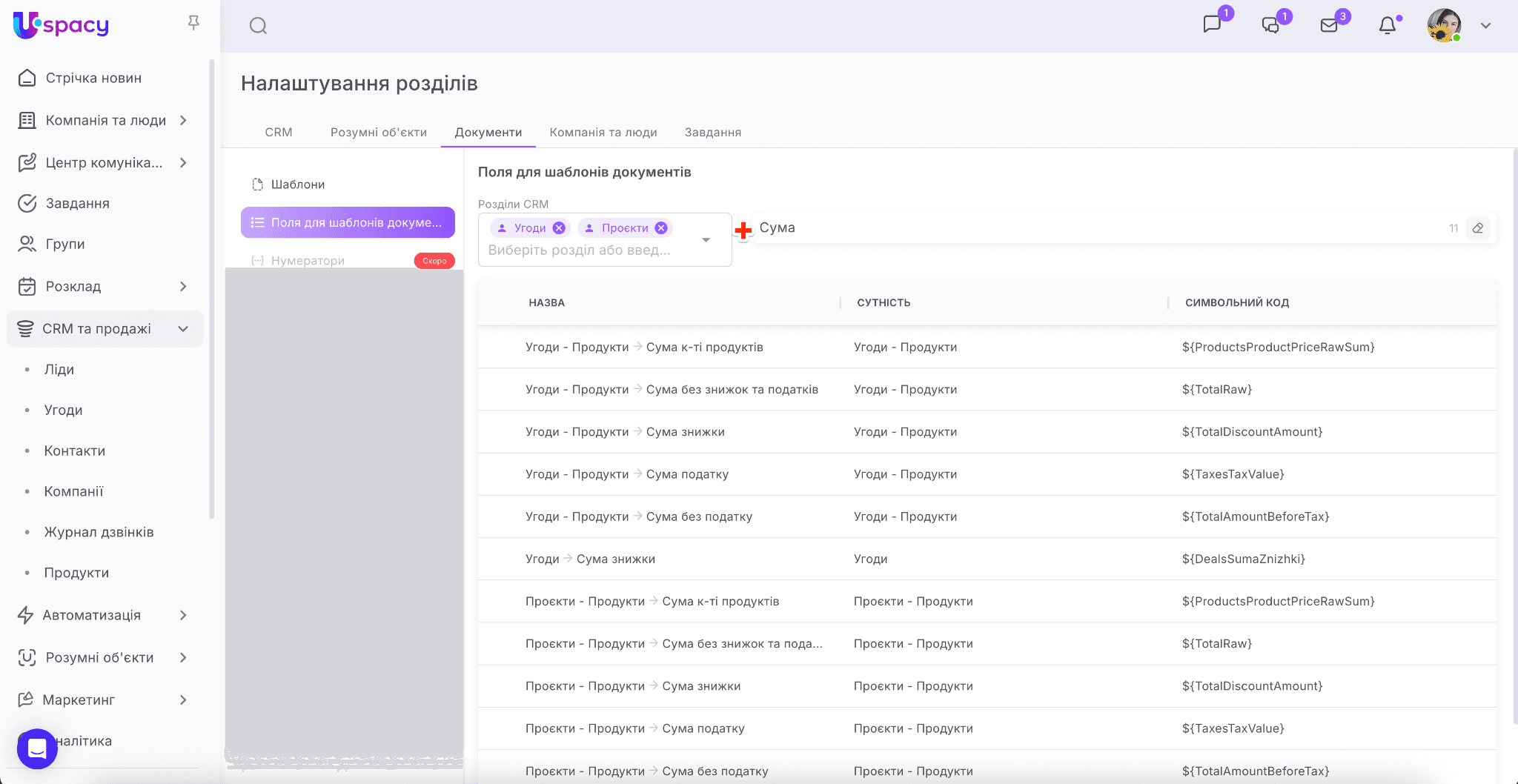Open the notifications bell
1518x784 pixels.
1388,25
